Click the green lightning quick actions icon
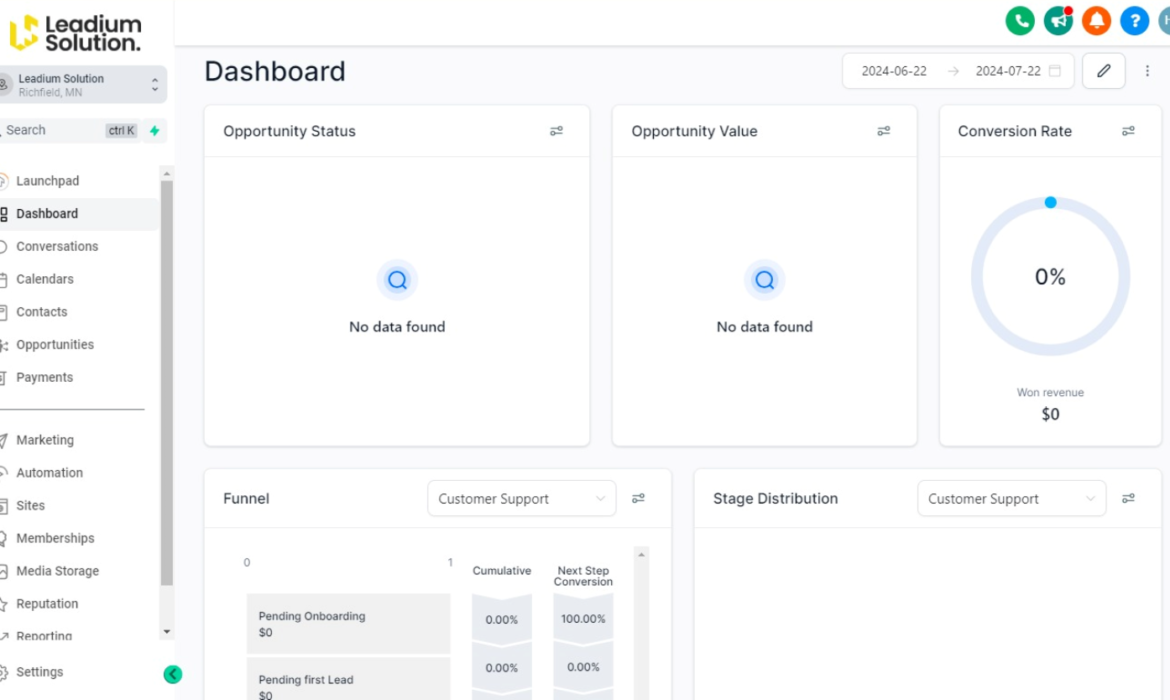 pyautogui.click(x=154, y=131)
